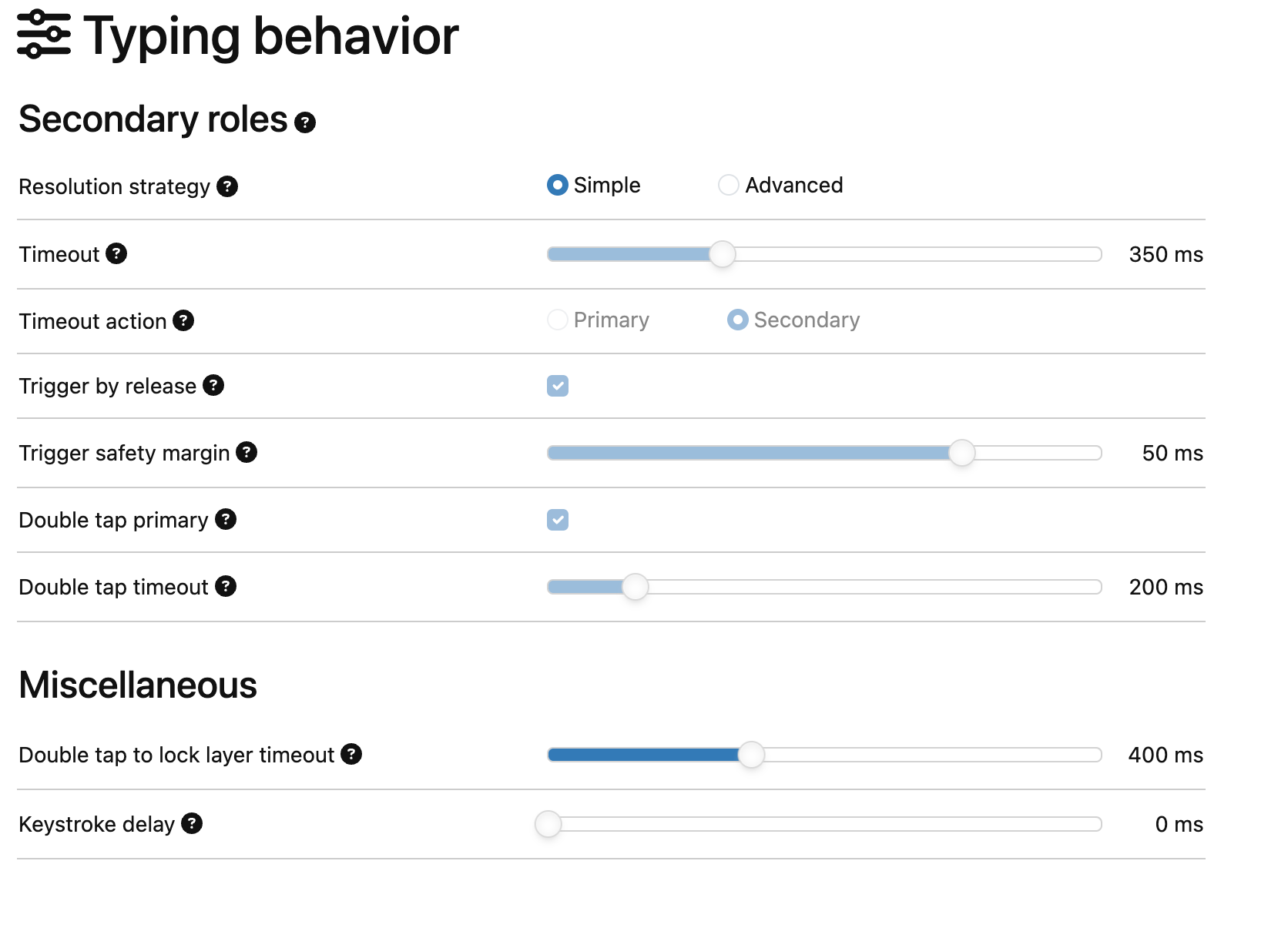1288x938 pixels.
Task: Click the Trigger safety margin help icon
Action: (247, 452)
